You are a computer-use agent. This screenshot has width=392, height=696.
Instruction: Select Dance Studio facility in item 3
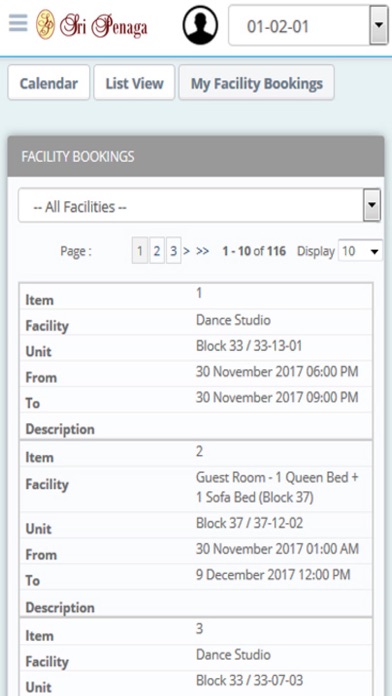tap(233, 654)
